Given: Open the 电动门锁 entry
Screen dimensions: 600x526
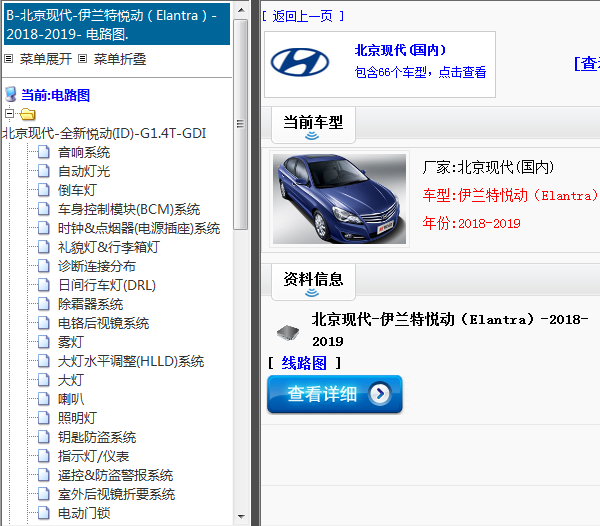Looking at the screenshot, I should click(84, 513).
